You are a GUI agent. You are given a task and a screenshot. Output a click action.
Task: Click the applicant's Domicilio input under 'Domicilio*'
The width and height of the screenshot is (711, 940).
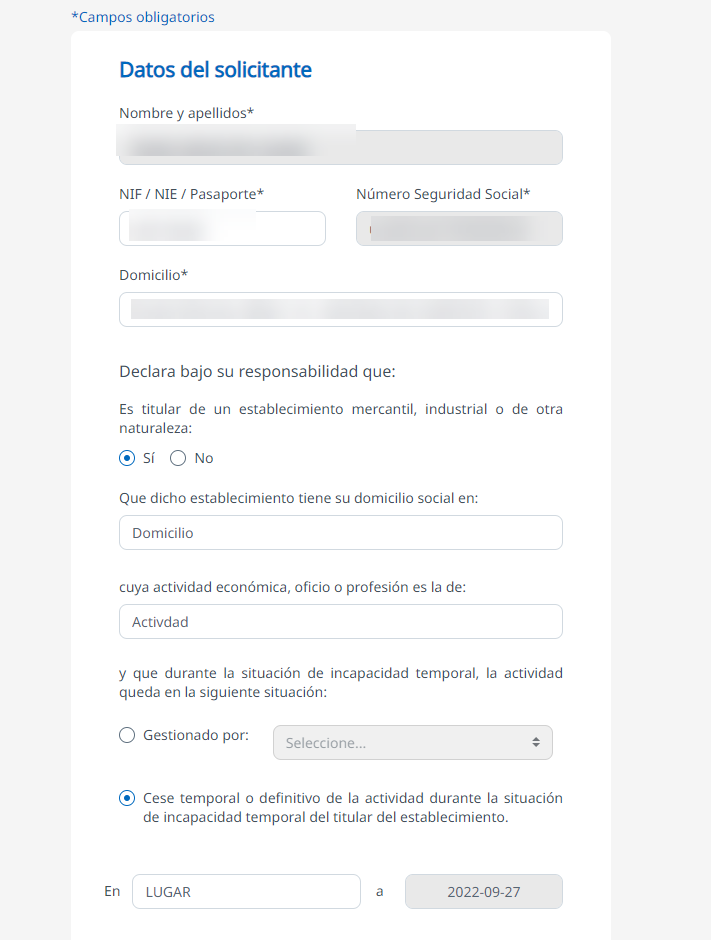coord(340,309)
